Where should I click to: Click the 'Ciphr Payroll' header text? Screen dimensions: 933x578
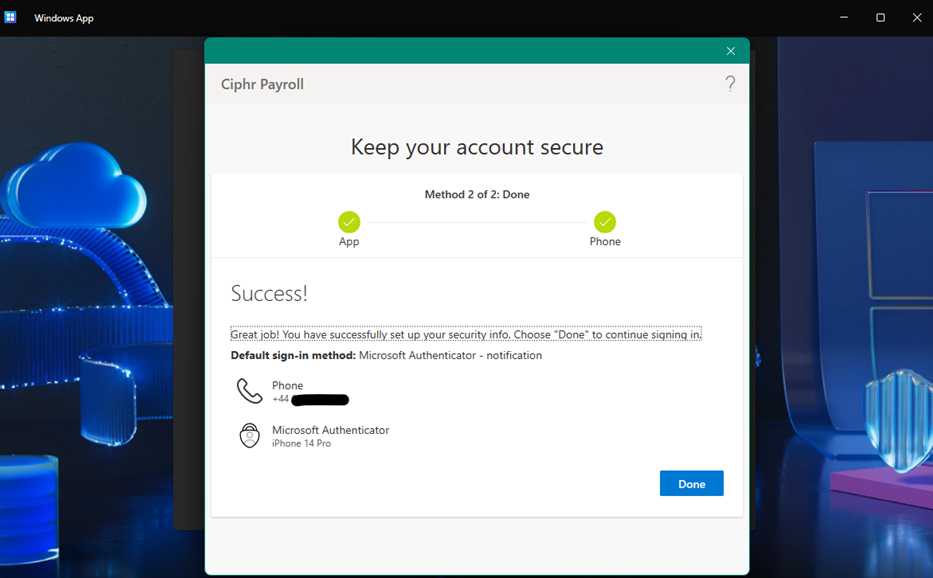coord(262,85)
